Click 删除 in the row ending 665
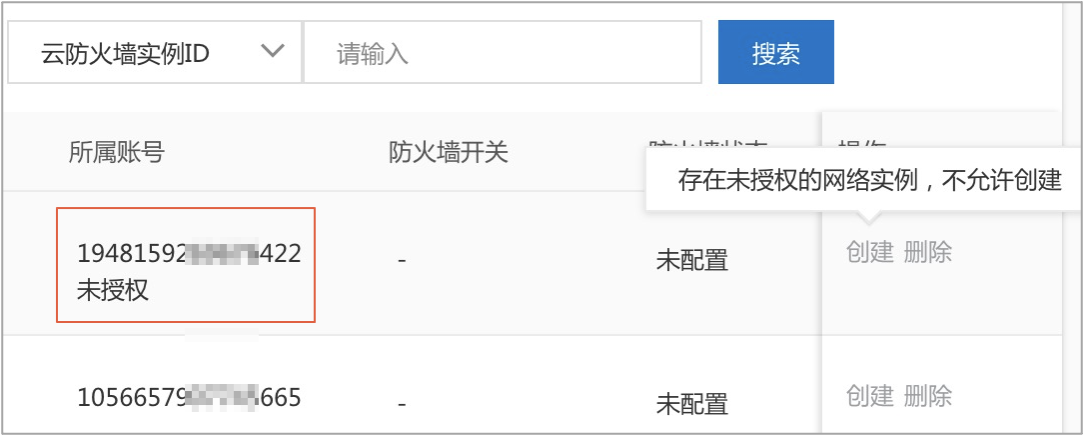 tap(928, 396)
